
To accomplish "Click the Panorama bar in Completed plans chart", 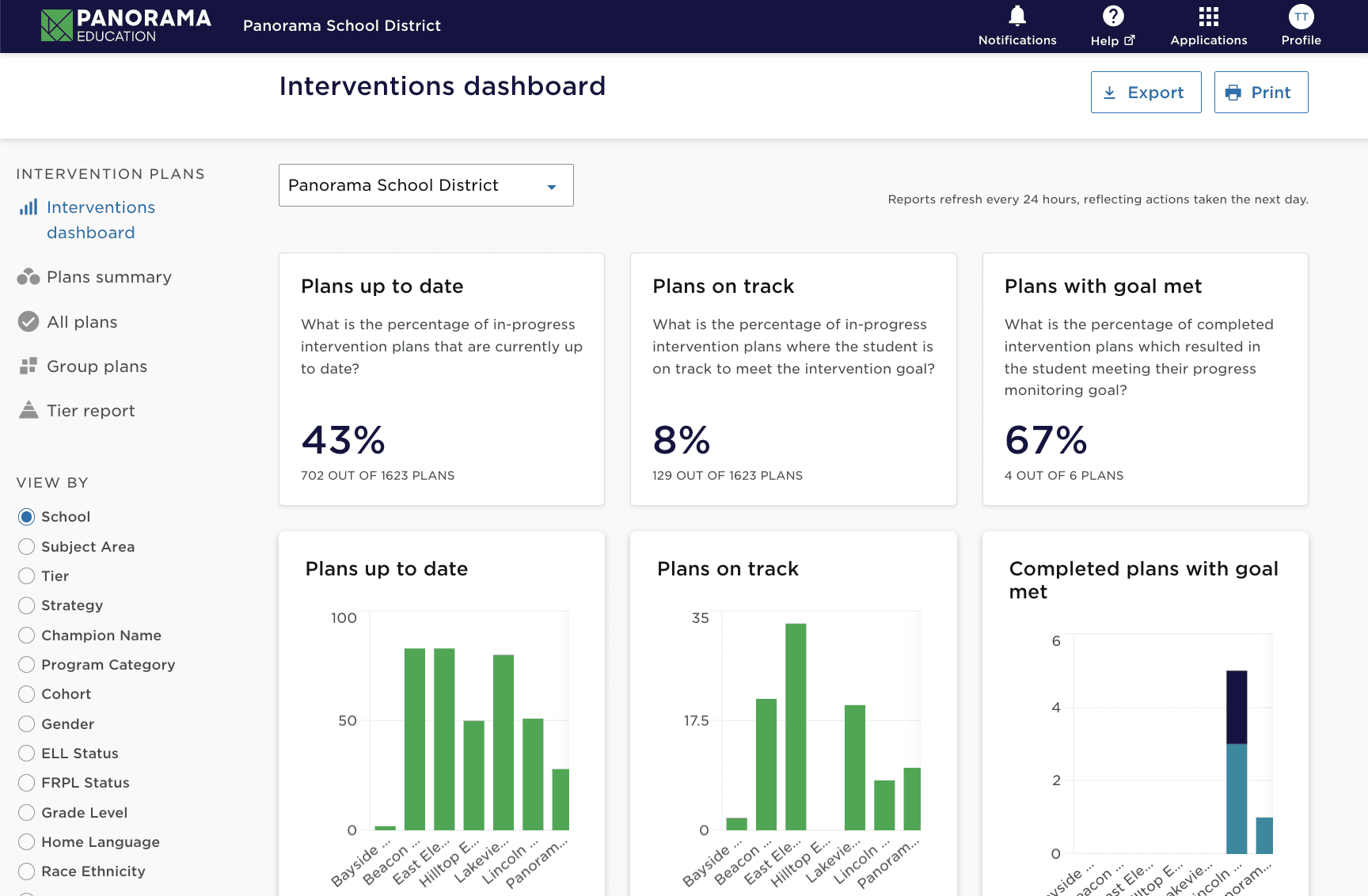I will (1265, 836).
